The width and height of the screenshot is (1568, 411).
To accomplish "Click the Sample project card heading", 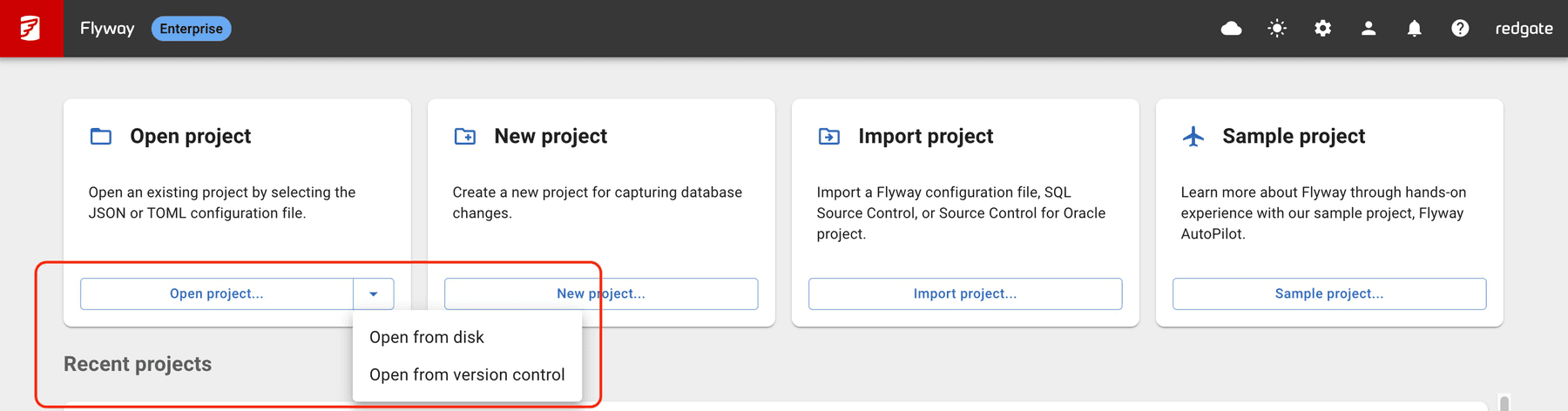I will 1294,136.
